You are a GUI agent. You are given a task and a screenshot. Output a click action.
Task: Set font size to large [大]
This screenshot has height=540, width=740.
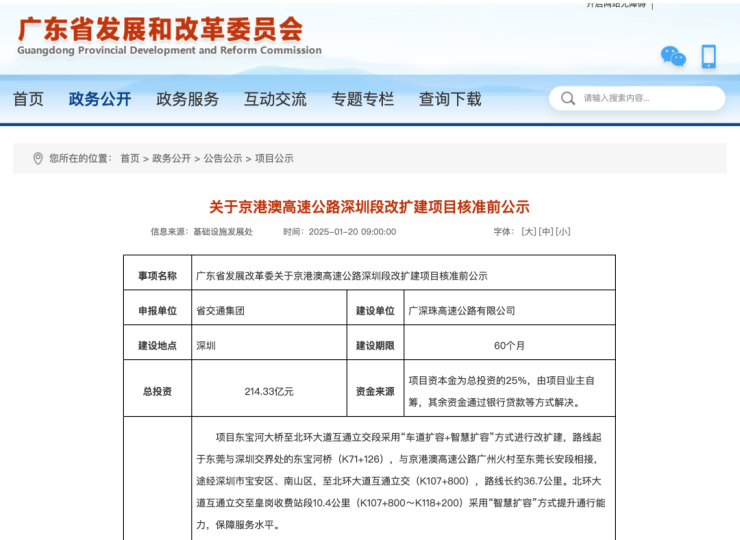[529, 231]
